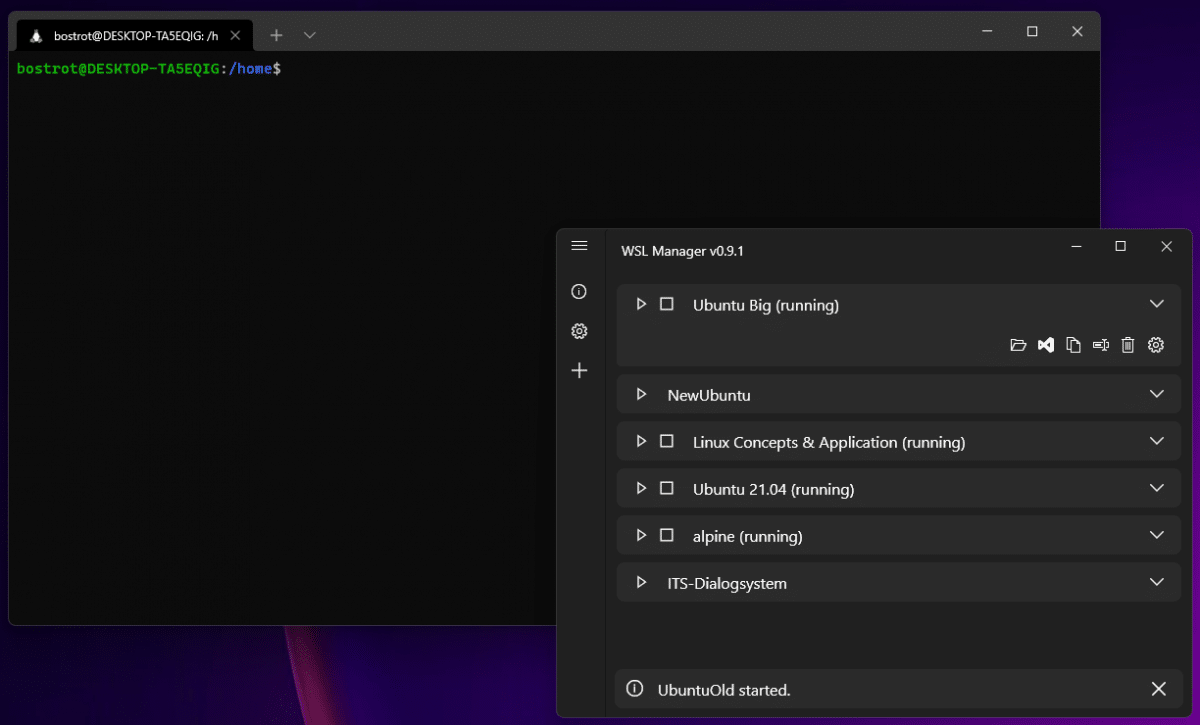Open Ubuntu Big in VS Code
This screenshot has width=1200, height=725.
pos(1045,345)
